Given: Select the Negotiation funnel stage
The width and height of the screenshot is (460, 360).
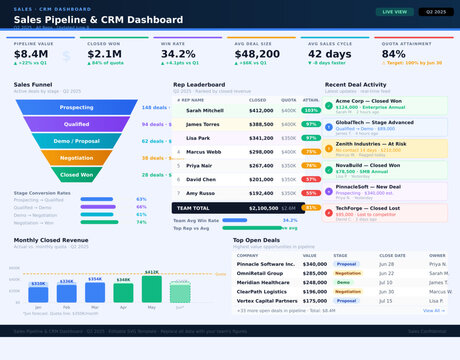Looking at the screenshot, I should 77,158.
